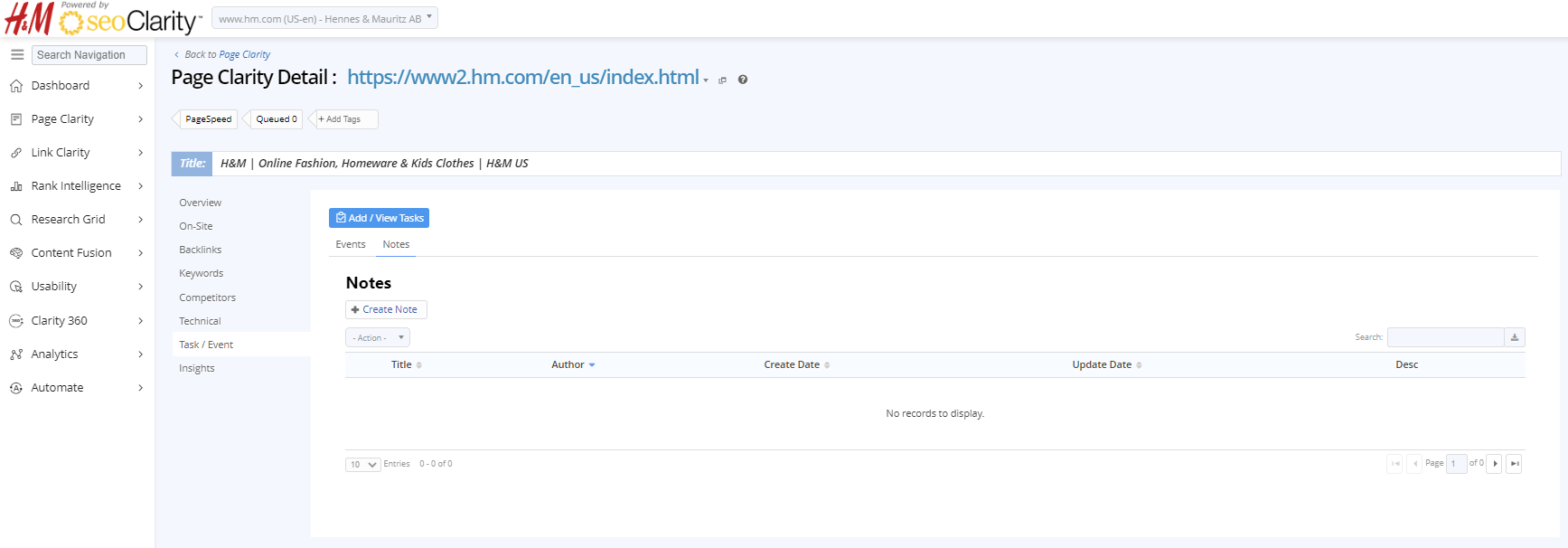Image resolution: width=1568 pixels, height=548 pixels.
Task: Open the Insights section
Action: point(197,368)
